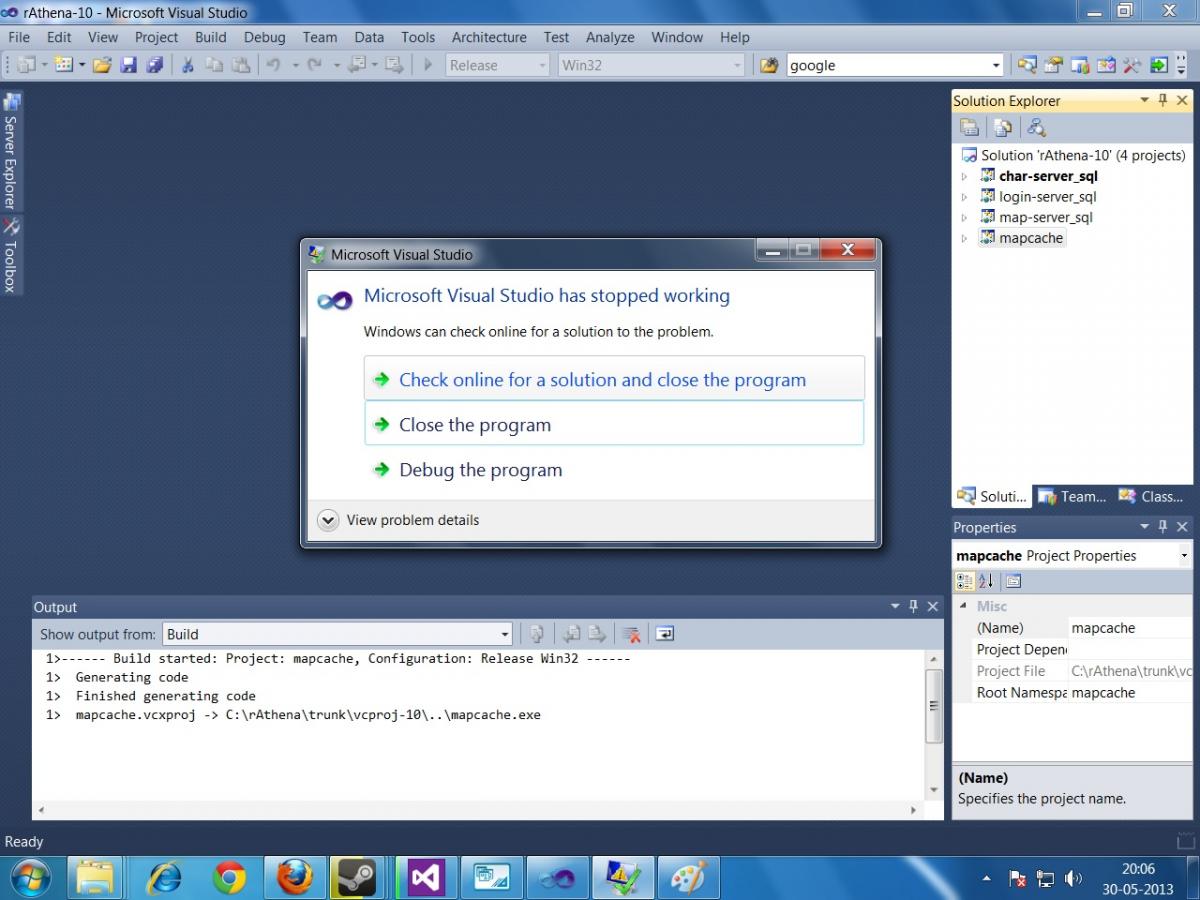Click the Copy toolbar icon
Screen dimensions: 1200x900
tap(213, 65)
